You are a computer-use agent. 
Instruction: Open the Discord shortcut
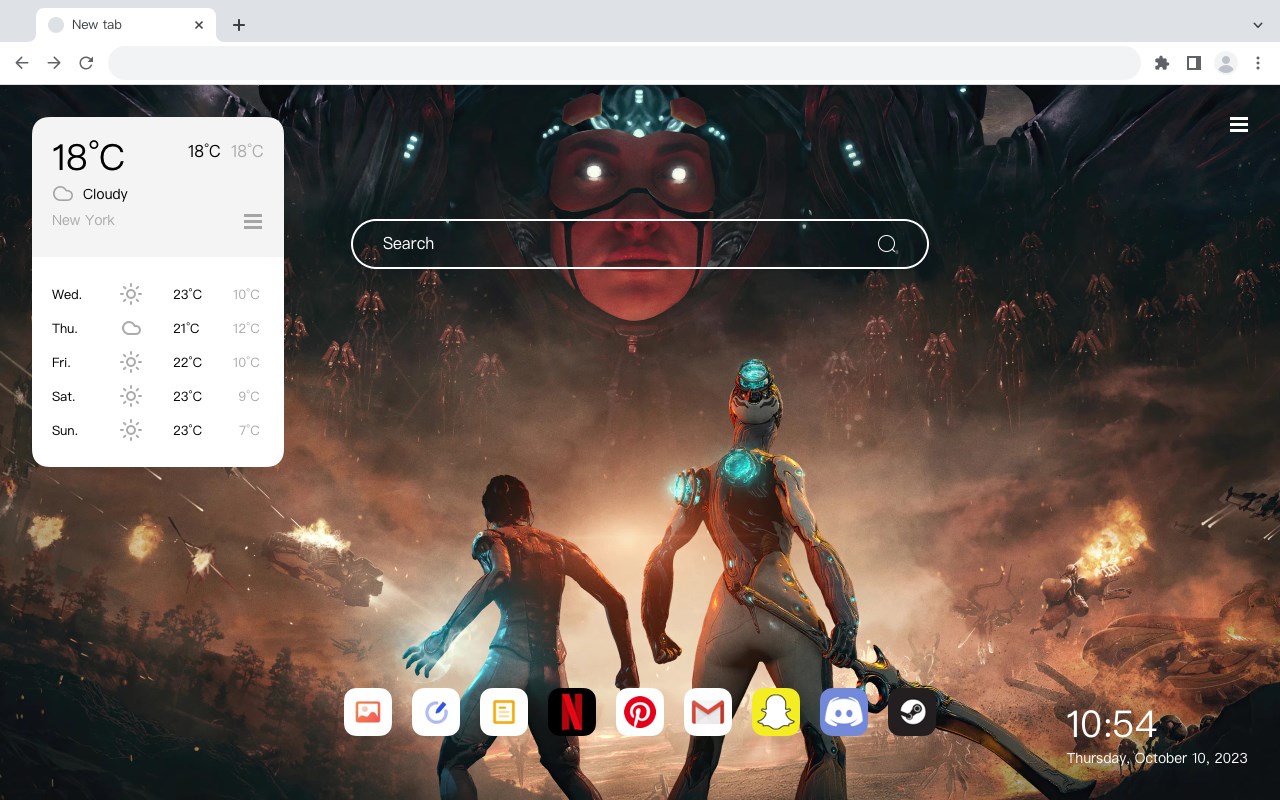click(x=844, y=712)
